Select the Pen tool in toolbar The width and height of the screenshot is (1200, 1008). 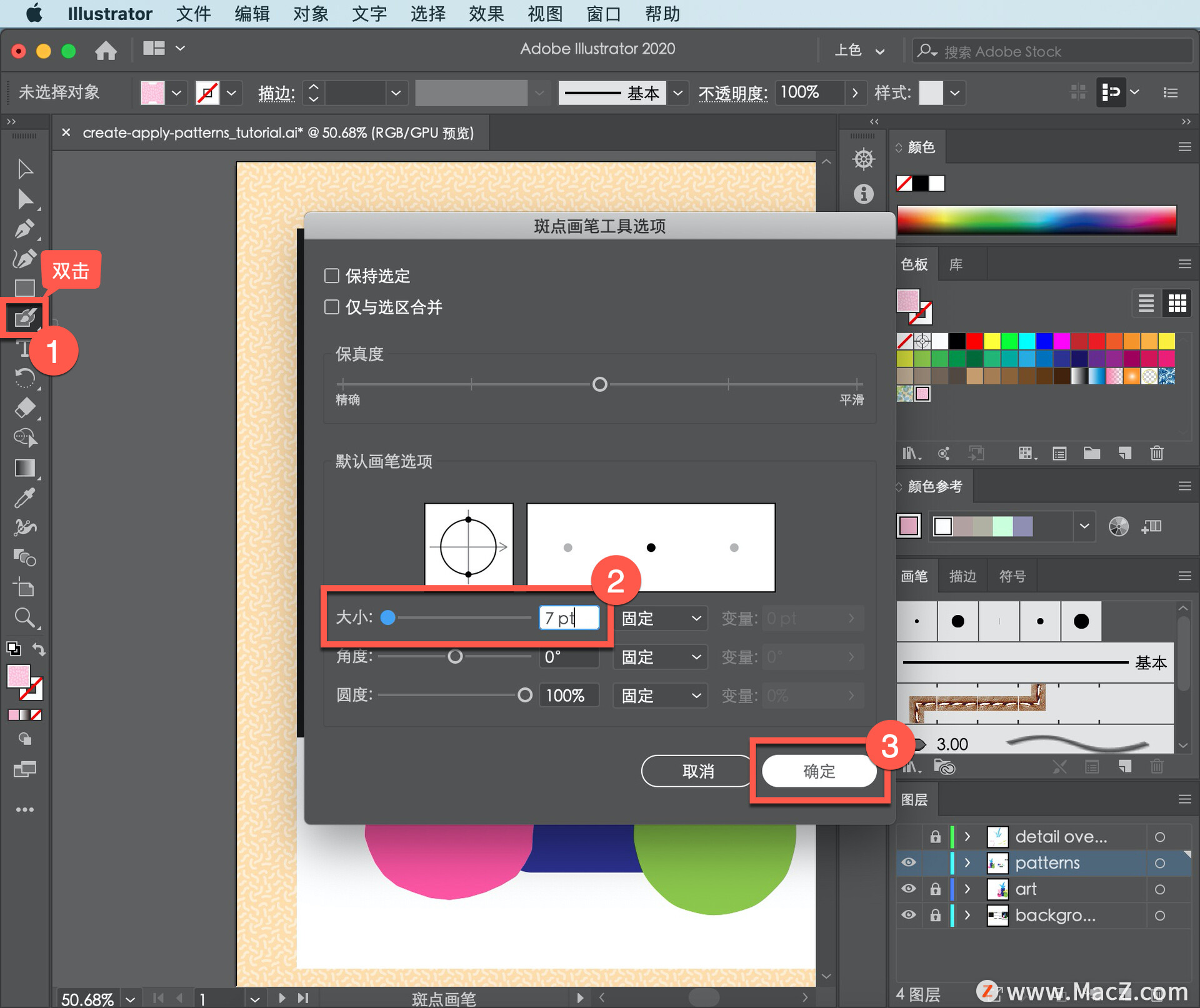24,229
